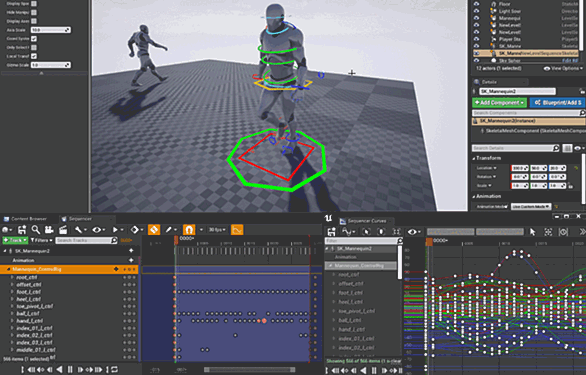Image resolution: width=586 pixels, height=375 pixels.
Task: Expand the root_ctrl track in Sequencer
Action: pos(12,277)
